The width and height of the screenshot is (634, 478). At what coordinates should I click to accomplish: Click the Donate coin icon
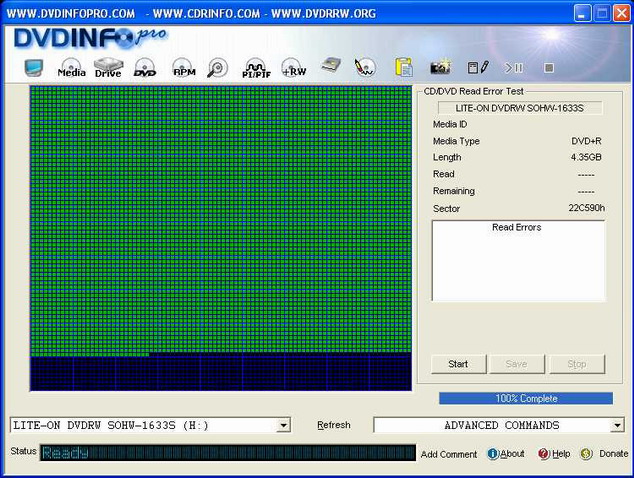tap(586, 454)
